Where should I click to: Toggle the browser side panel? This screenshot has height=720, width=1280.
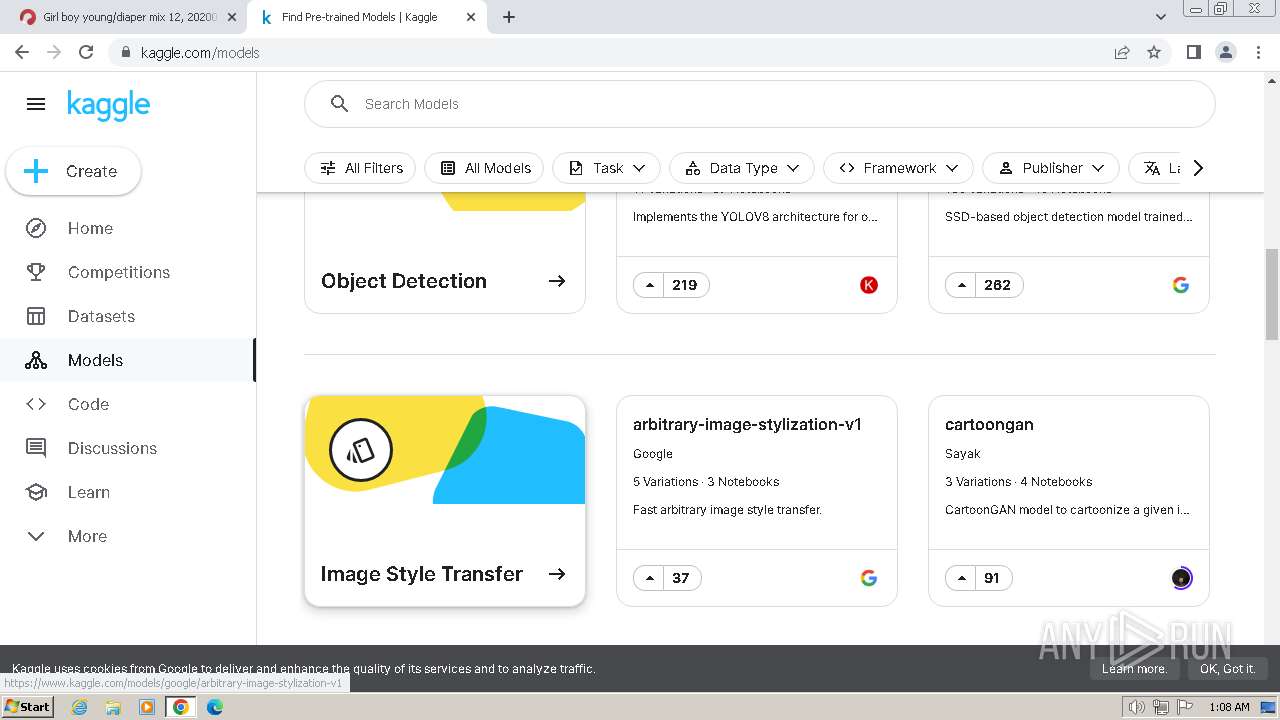click(x=1193, y=52)
